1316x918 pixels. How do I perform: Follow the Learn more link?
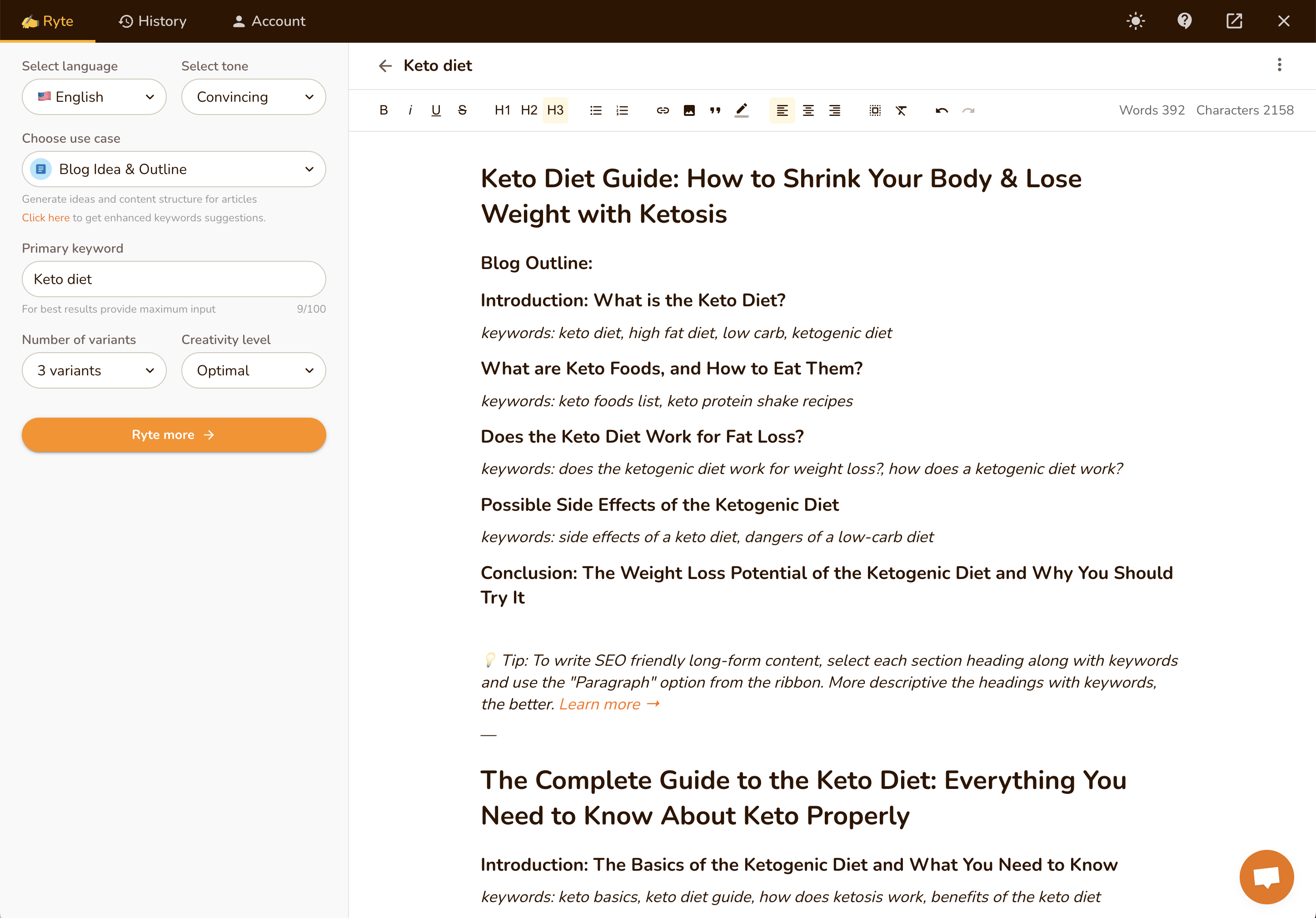click(x=609, y=704)
